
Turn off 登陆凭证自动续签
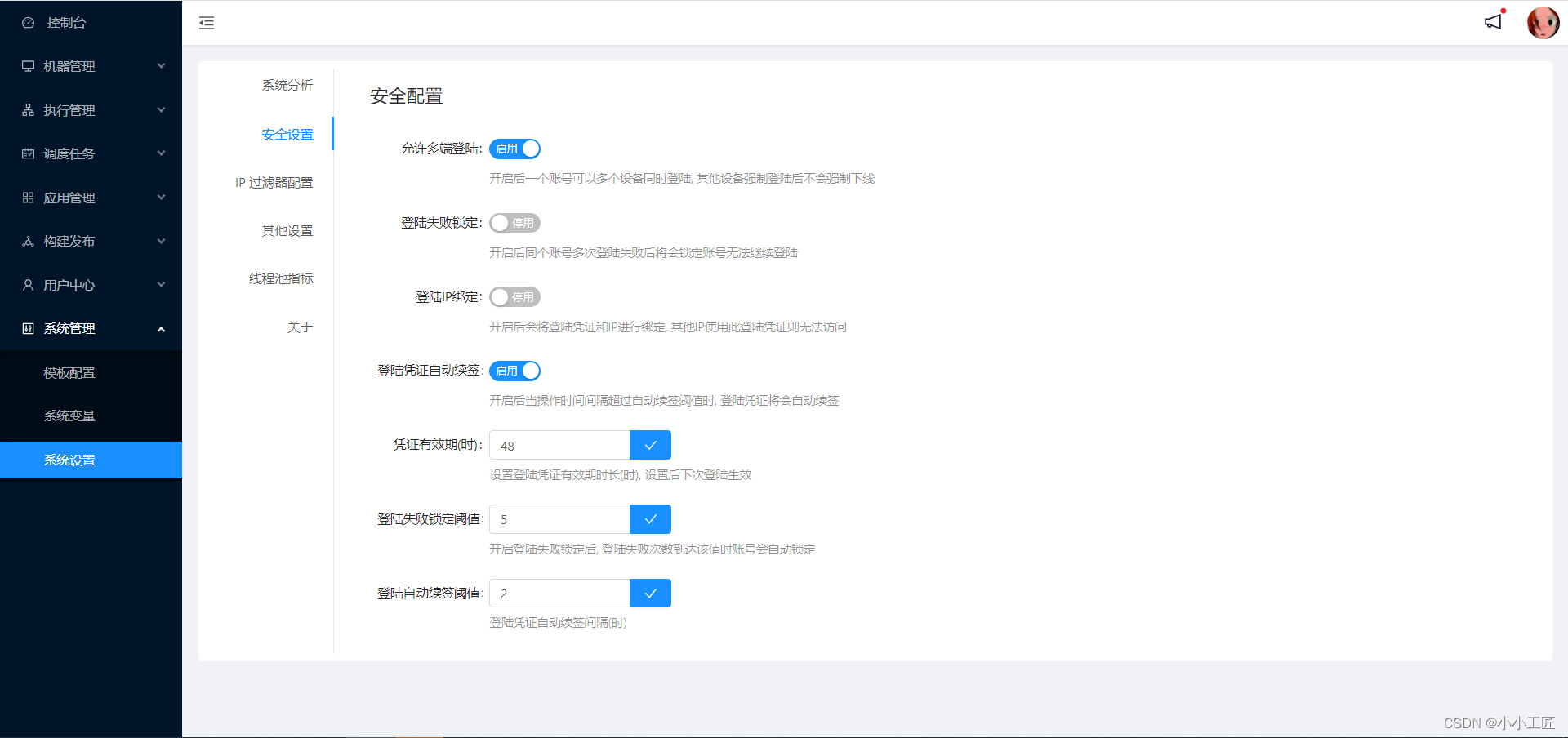pyautogui.click(x=514, y=371)
